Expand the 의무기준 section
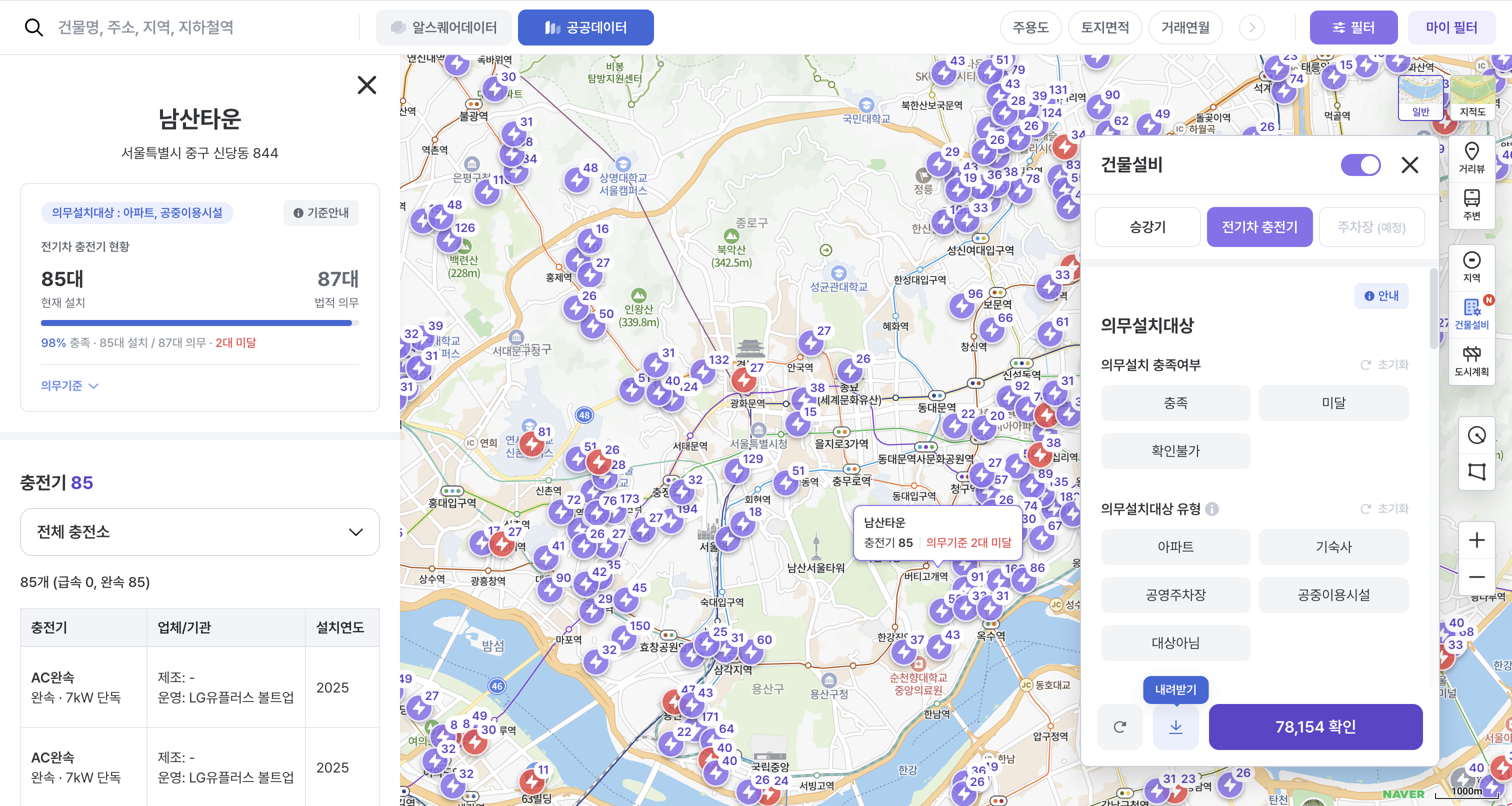Image resolution: width=1512 pixels, height=806 pixels. click(x=69, y=385)
